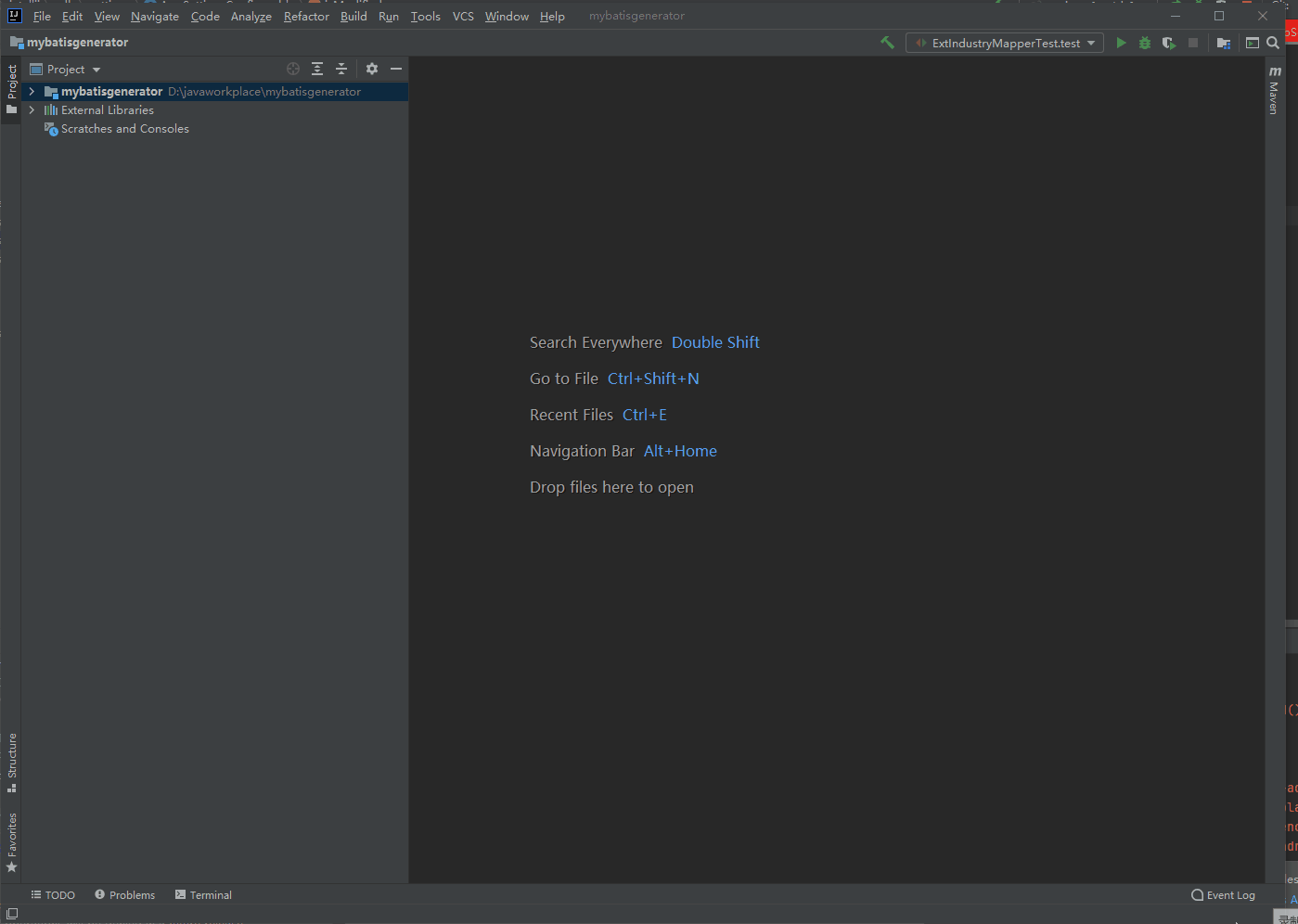
Task: Open the Terminal tool window tab
Action: [203, 895]
